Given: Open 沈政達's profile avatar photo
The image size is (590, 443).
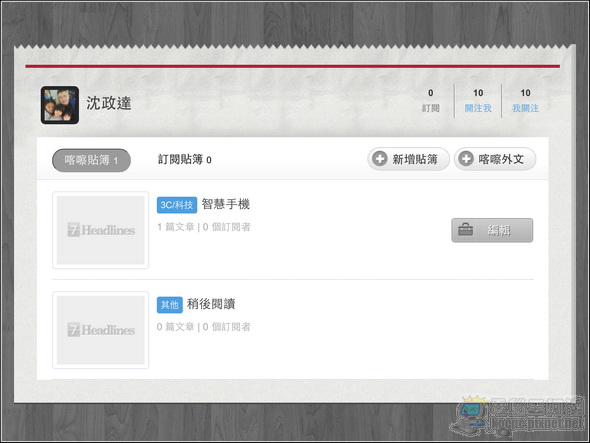Looking at the screenshot, I should (60, 105).
